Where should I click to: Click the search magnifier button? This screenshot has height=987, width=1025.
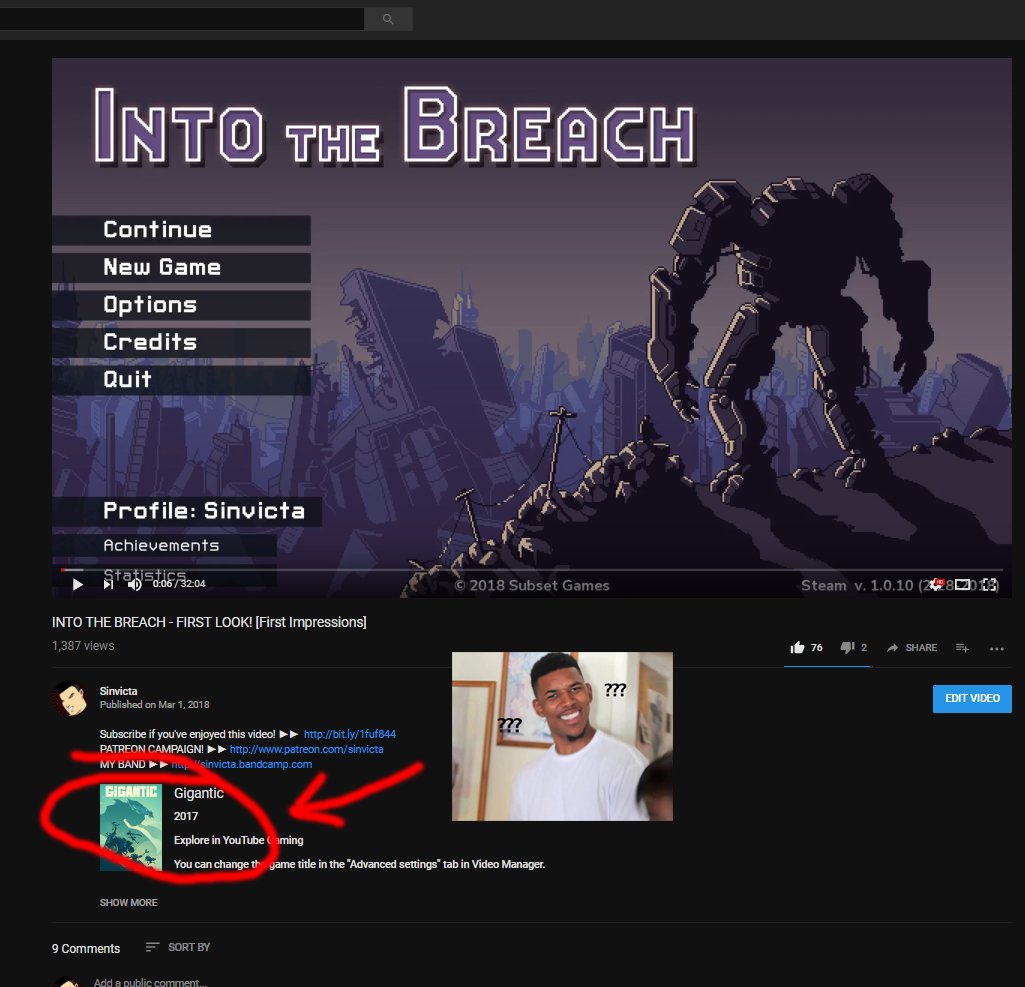click(388, 19)
